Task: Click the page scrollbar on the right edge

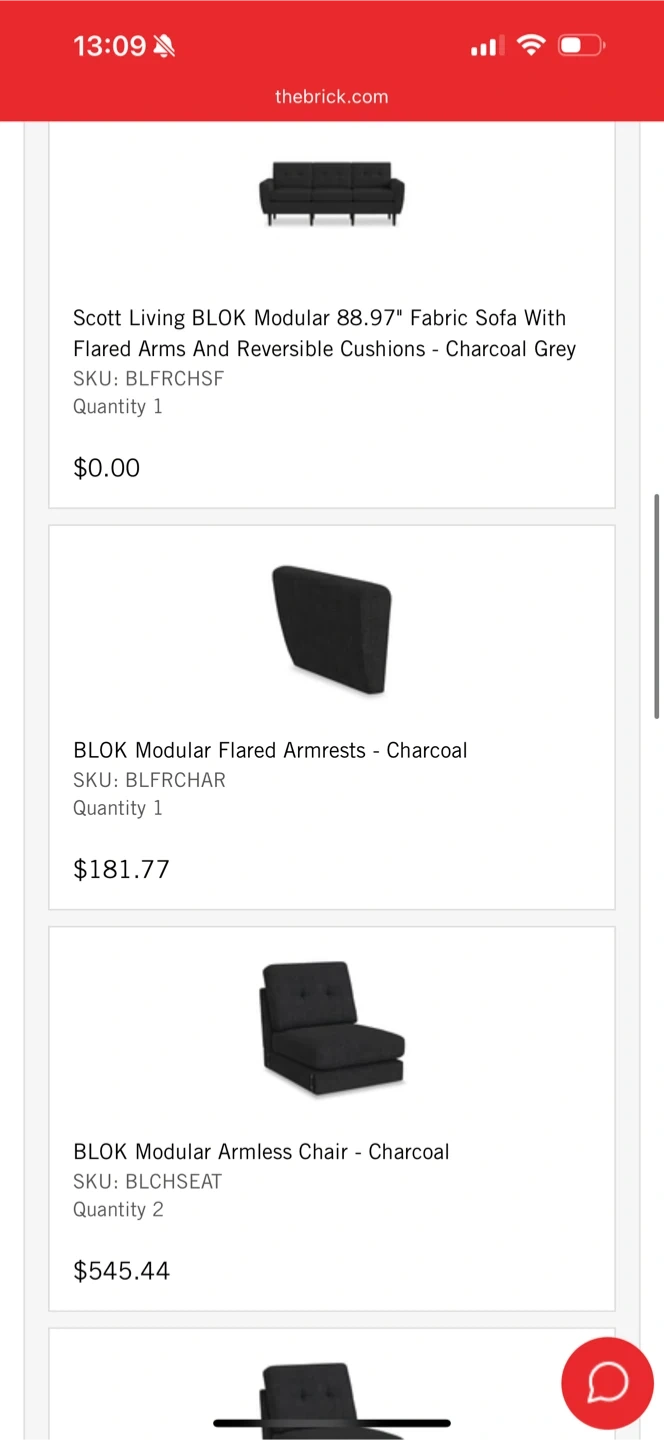Action: click(657, 605)
